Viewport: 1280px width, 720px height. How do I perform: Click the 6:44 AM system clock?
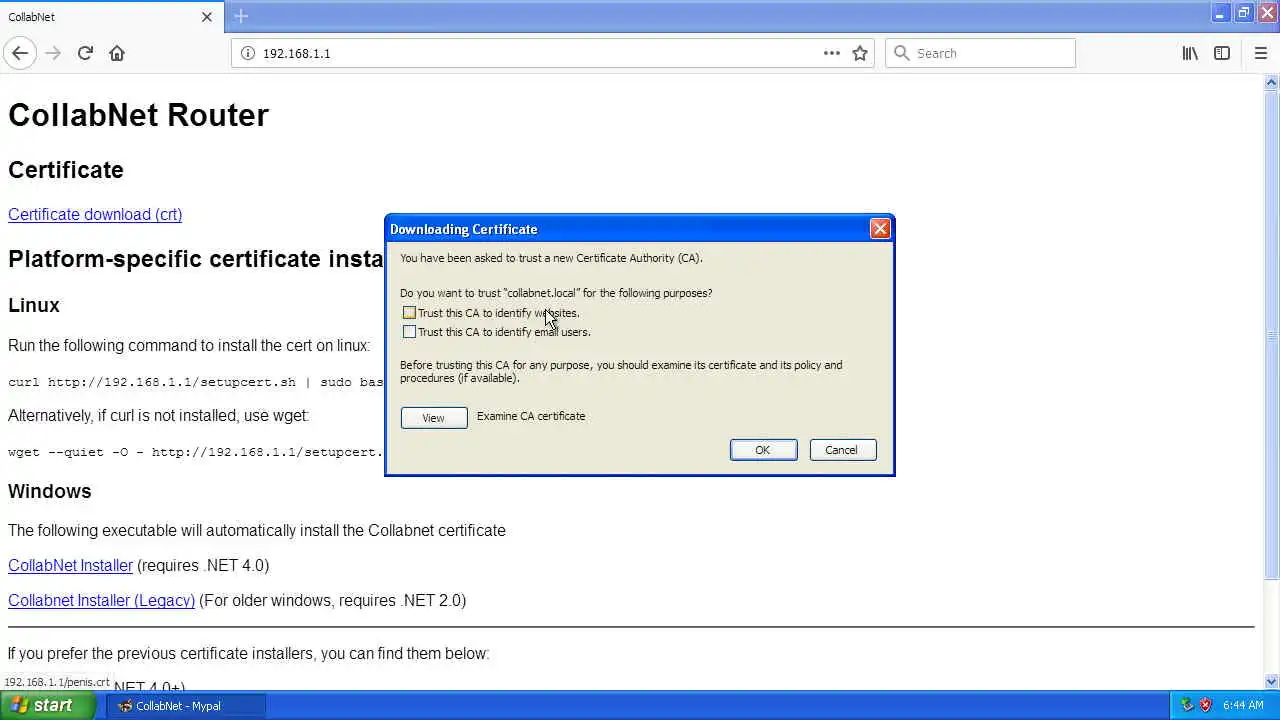(x=1243, y=705)
